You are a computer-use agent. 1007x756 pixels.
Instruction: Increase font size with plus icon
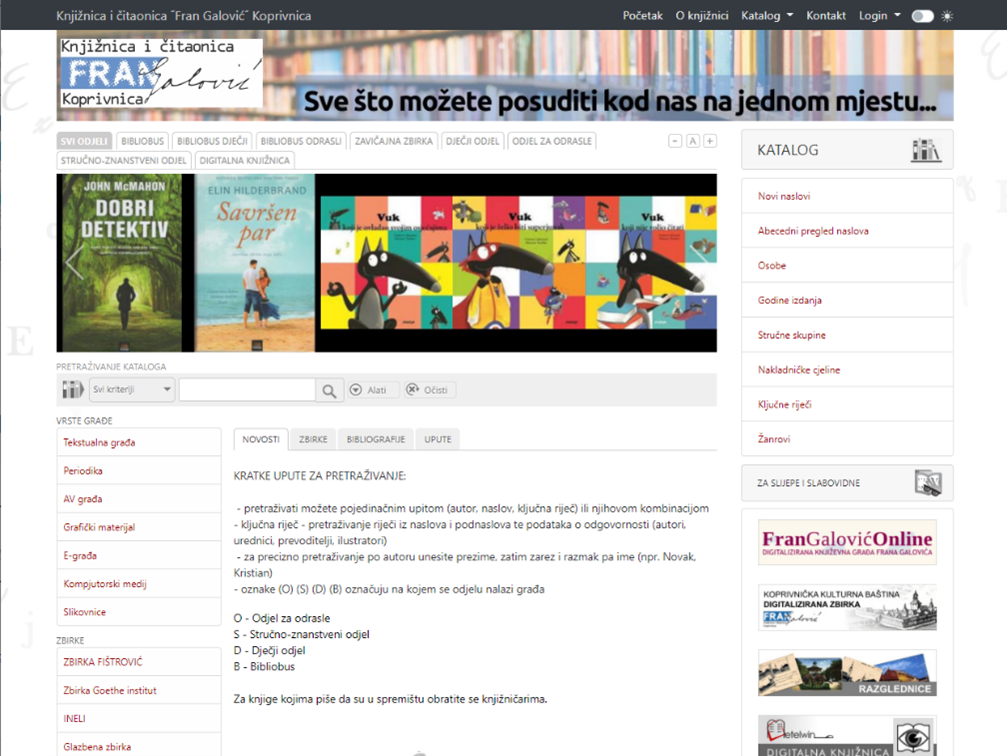pyautogui.click(x=710, y=141)
